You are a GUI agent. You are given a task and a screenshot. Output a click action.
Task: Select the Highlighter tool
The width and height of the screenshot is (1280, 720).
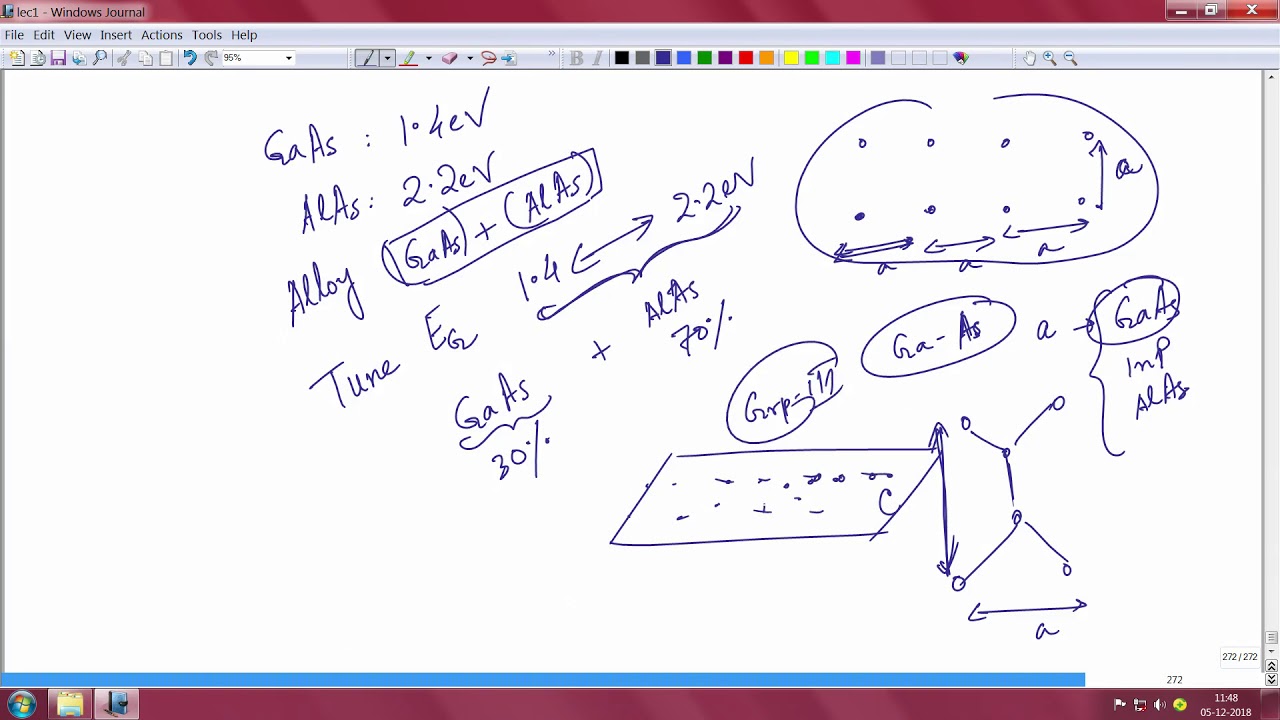pyautogui.click(x=408, y=58)
